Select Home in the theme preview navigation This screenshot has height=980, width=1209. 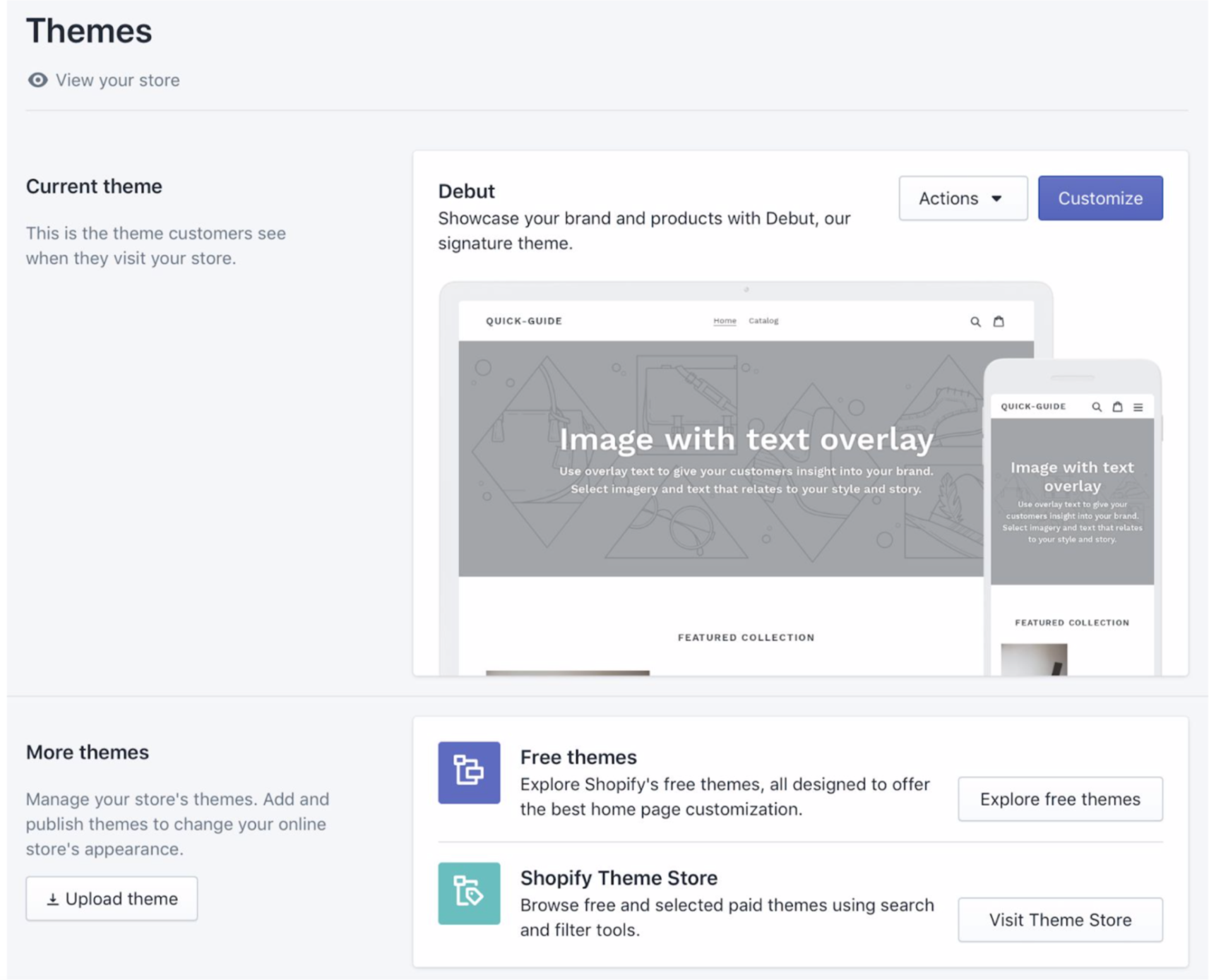click(725, 321)
